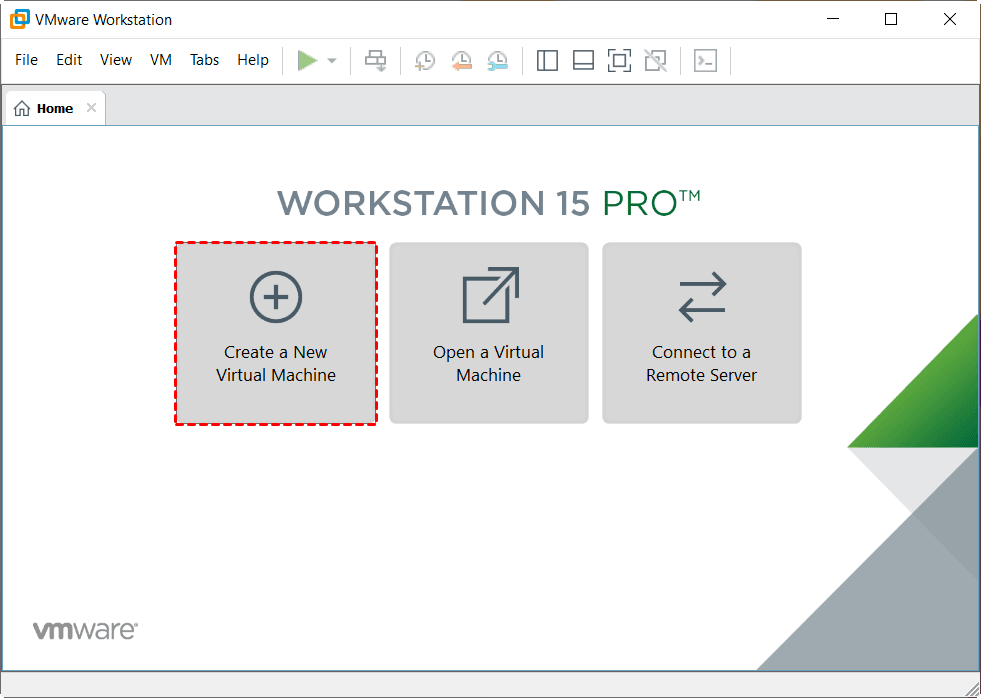Open the Tabs menu
Image resolution: width=981 pixels, height=698 pixels.
[x=204, y=60]
